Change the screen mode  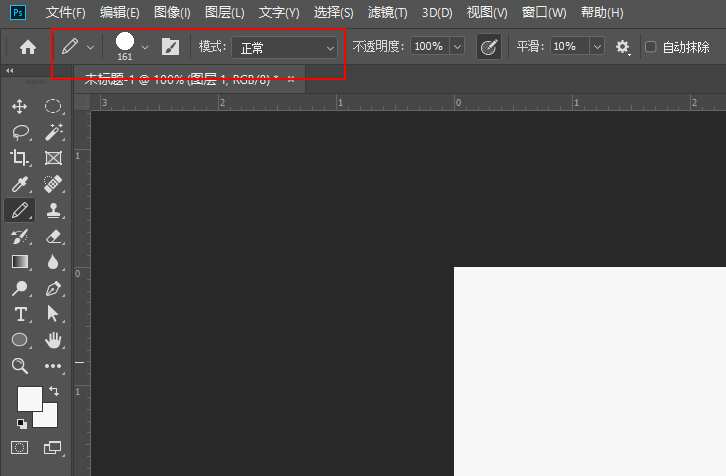pyautogui.click(x=52, y=448)
